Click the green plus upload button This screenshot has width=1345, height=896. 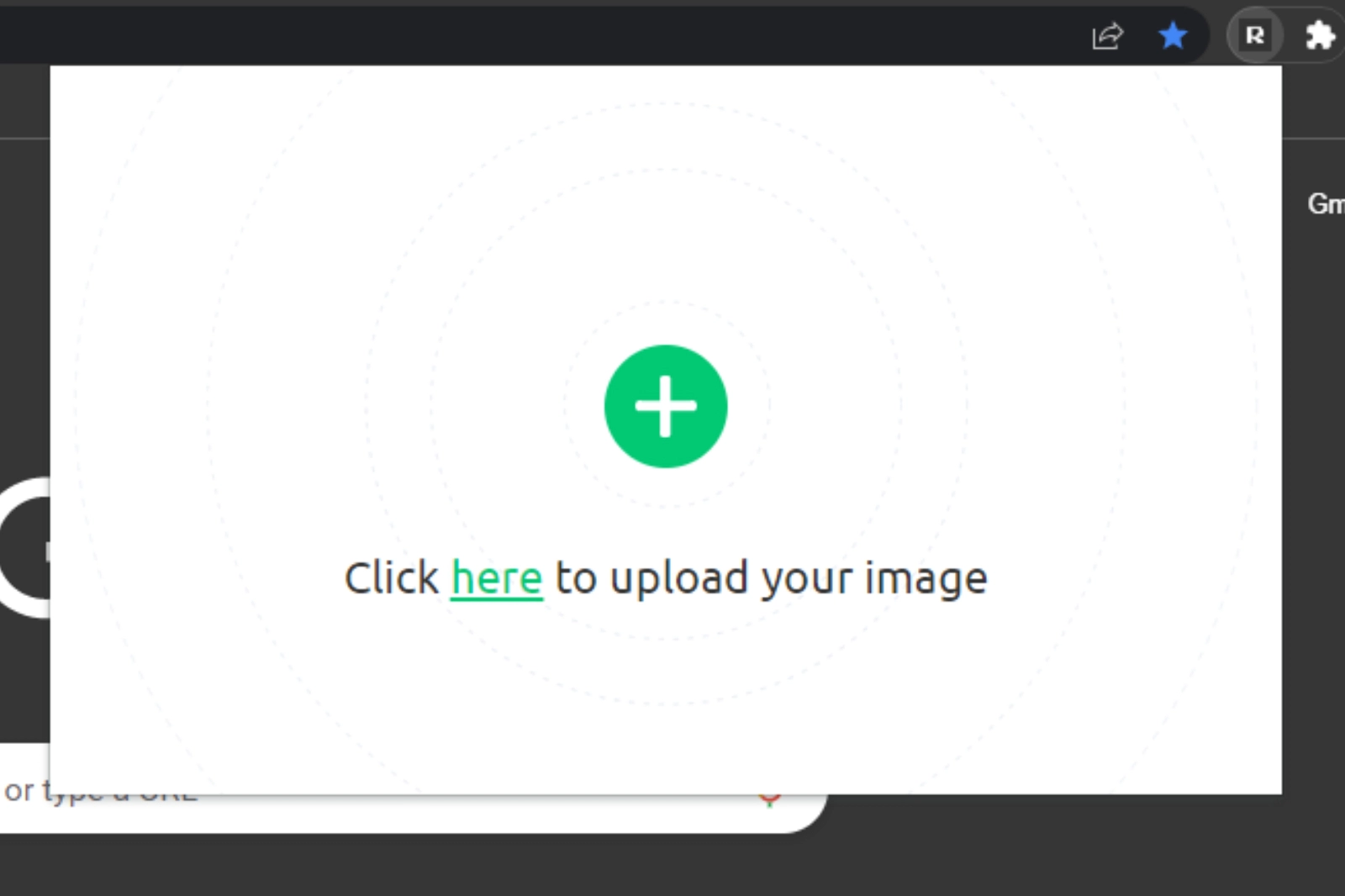point(666,406)
